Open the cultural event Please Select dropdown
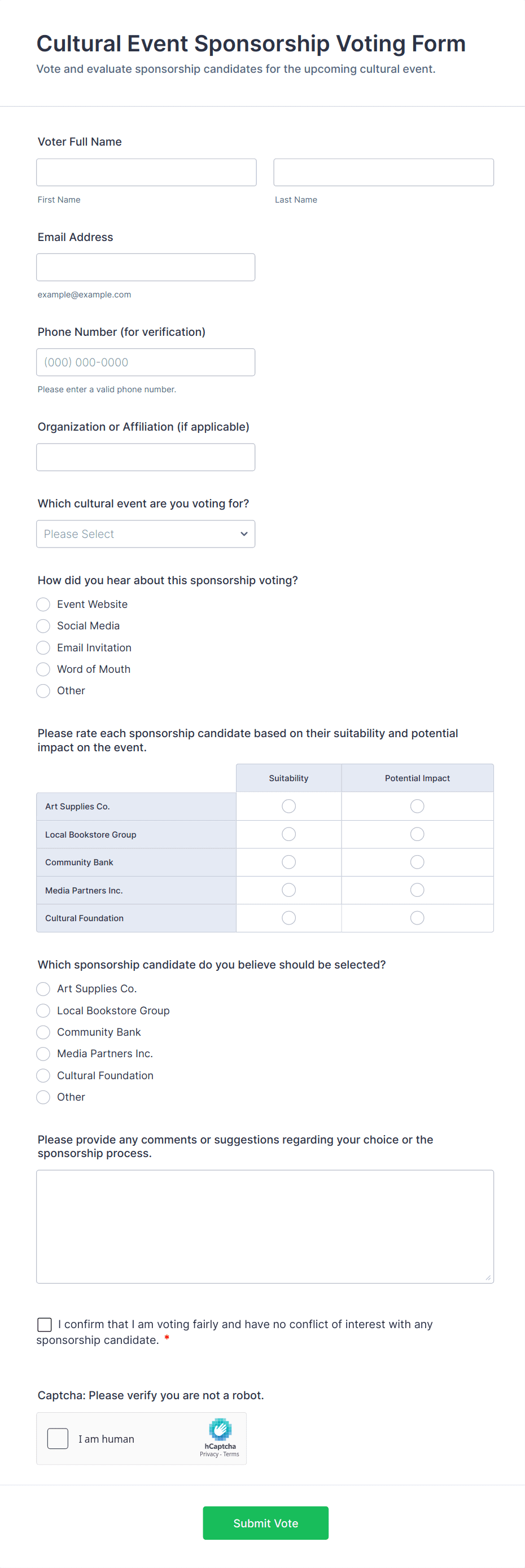The width and height of the screenshot is (525, 1568). [x=146, y=534]
